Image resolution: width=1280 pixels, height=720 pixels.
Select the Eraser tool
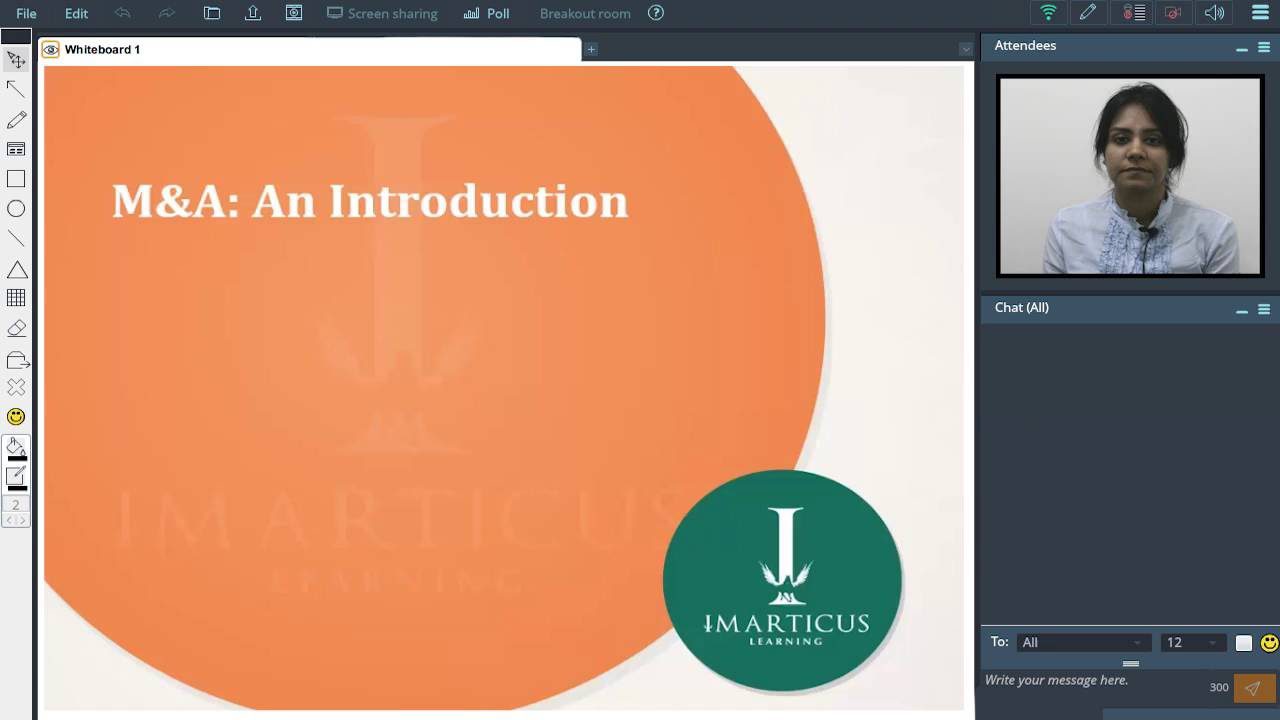(x=16, y=327)
